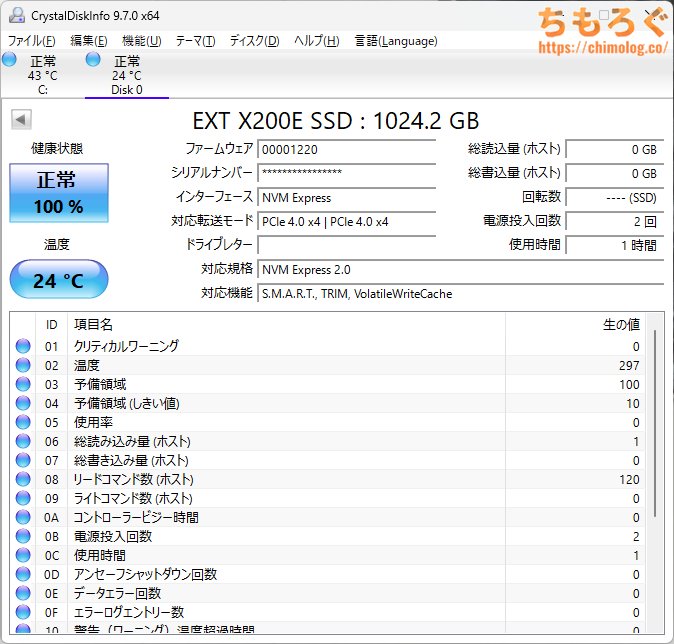This screenshot has height=644, width=674.
Task: Select the Disk 0 tab at 24 °C
Action: click(127, 75)
